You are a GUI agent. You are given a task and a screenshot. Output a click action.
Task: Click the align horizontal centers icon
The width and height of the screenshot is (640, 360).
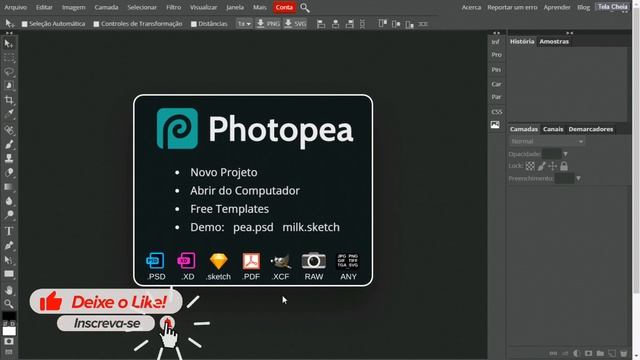[336, 24]
